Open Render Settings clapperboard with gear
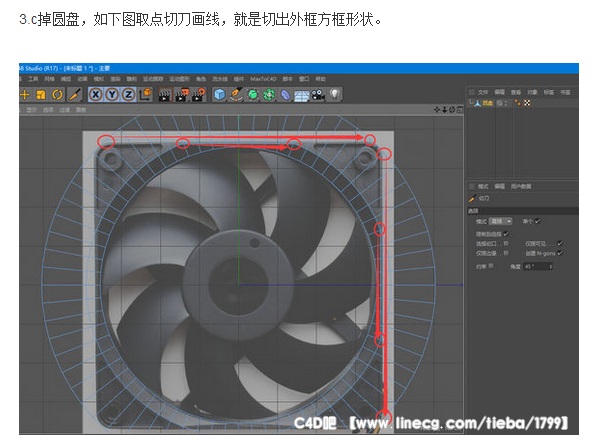Screen dimensions: 594x440 (x=198, y=94)
